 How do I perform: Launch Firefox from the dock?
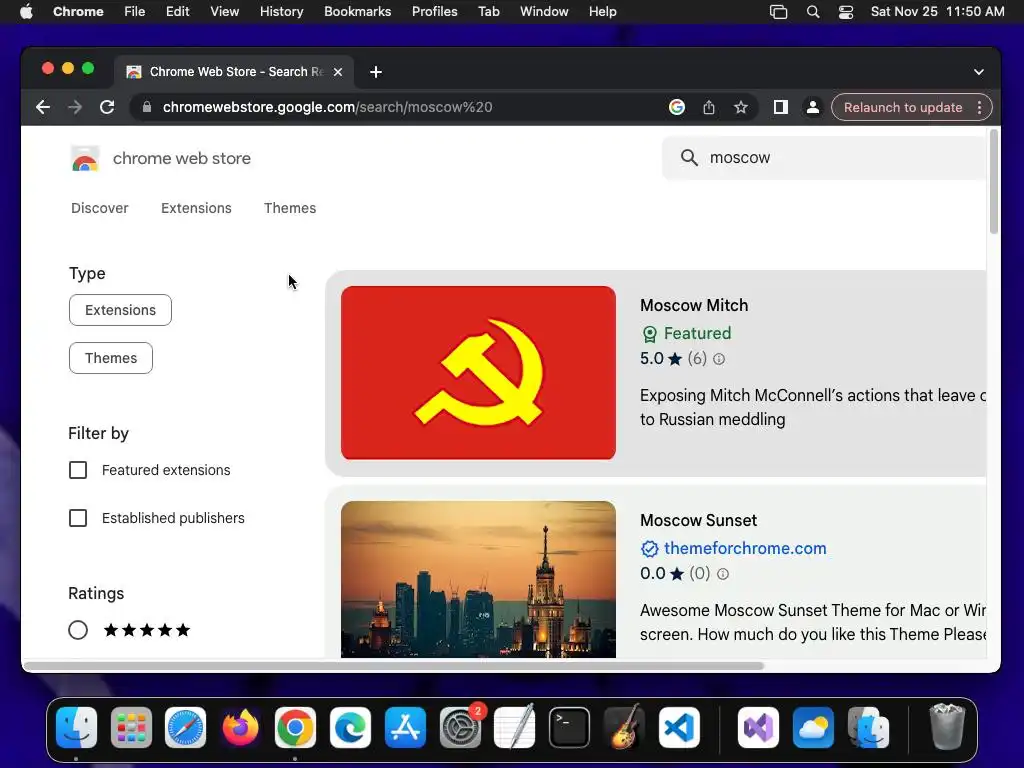[240, 728]
